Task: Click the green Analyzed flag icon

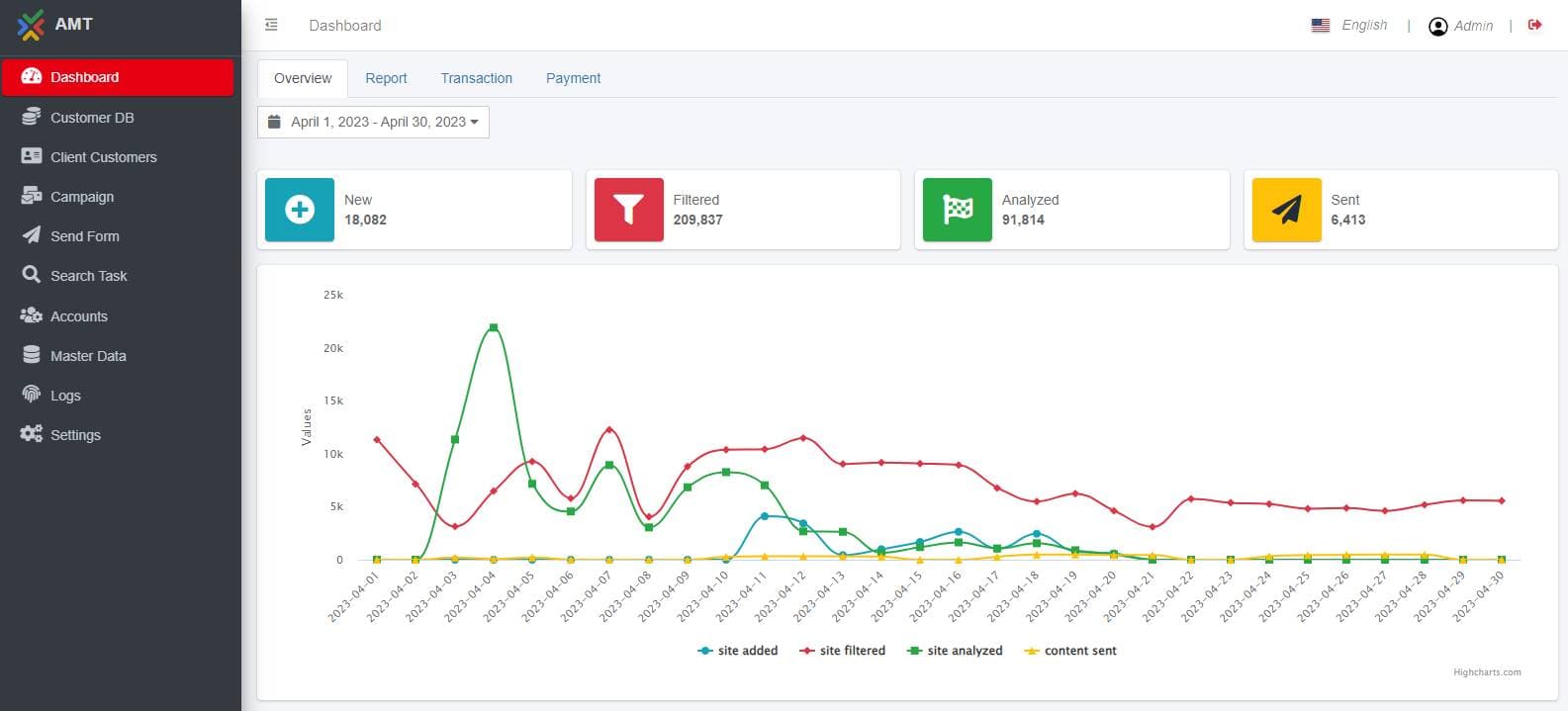Action: click(958, 210)
